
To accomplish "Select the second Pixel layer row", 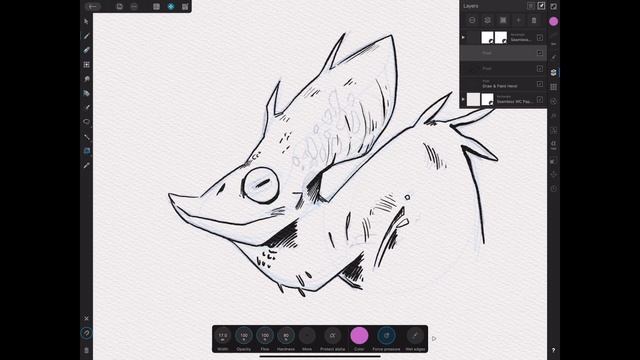I will click(x=503, y=69).
